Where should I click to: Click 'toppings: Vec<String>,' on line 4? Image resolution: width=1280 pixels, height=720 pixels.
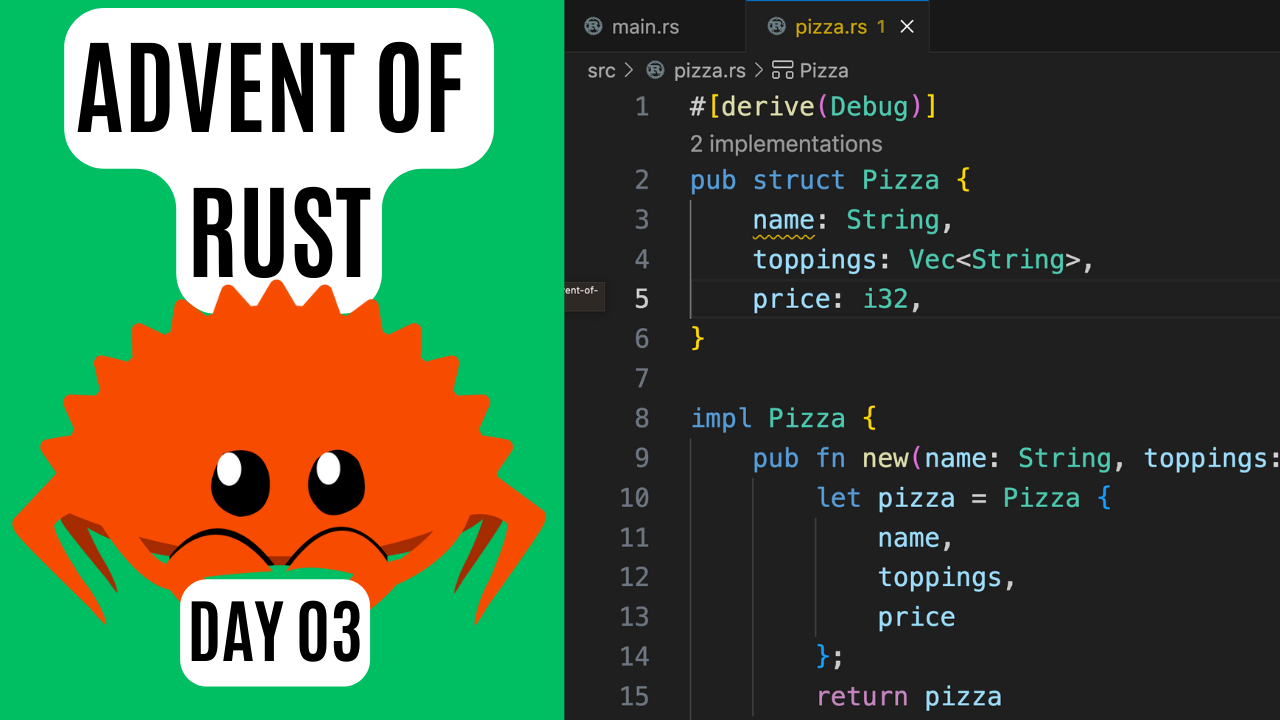[x=925, y=260]
